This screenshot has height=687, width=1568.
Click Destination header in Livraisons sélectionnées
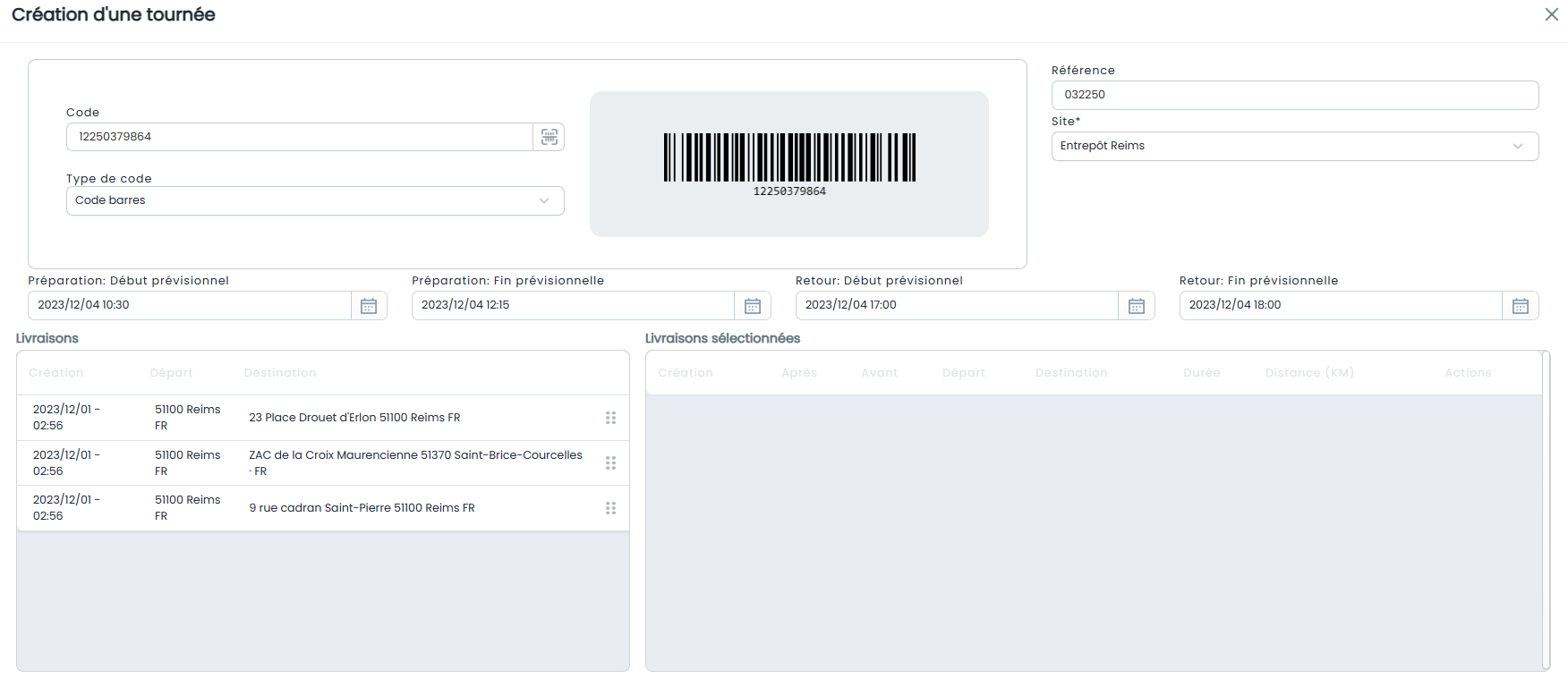[1071, 373]
